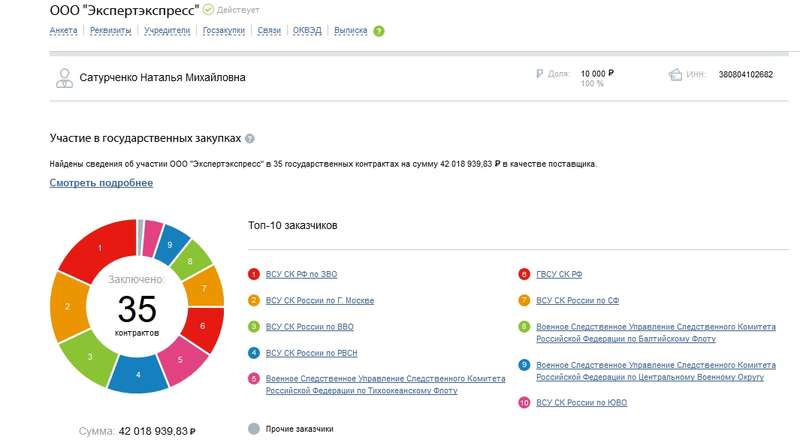
Task: Select the Топ-10 заказчиков heading
Action: click(x=293, y=226)
